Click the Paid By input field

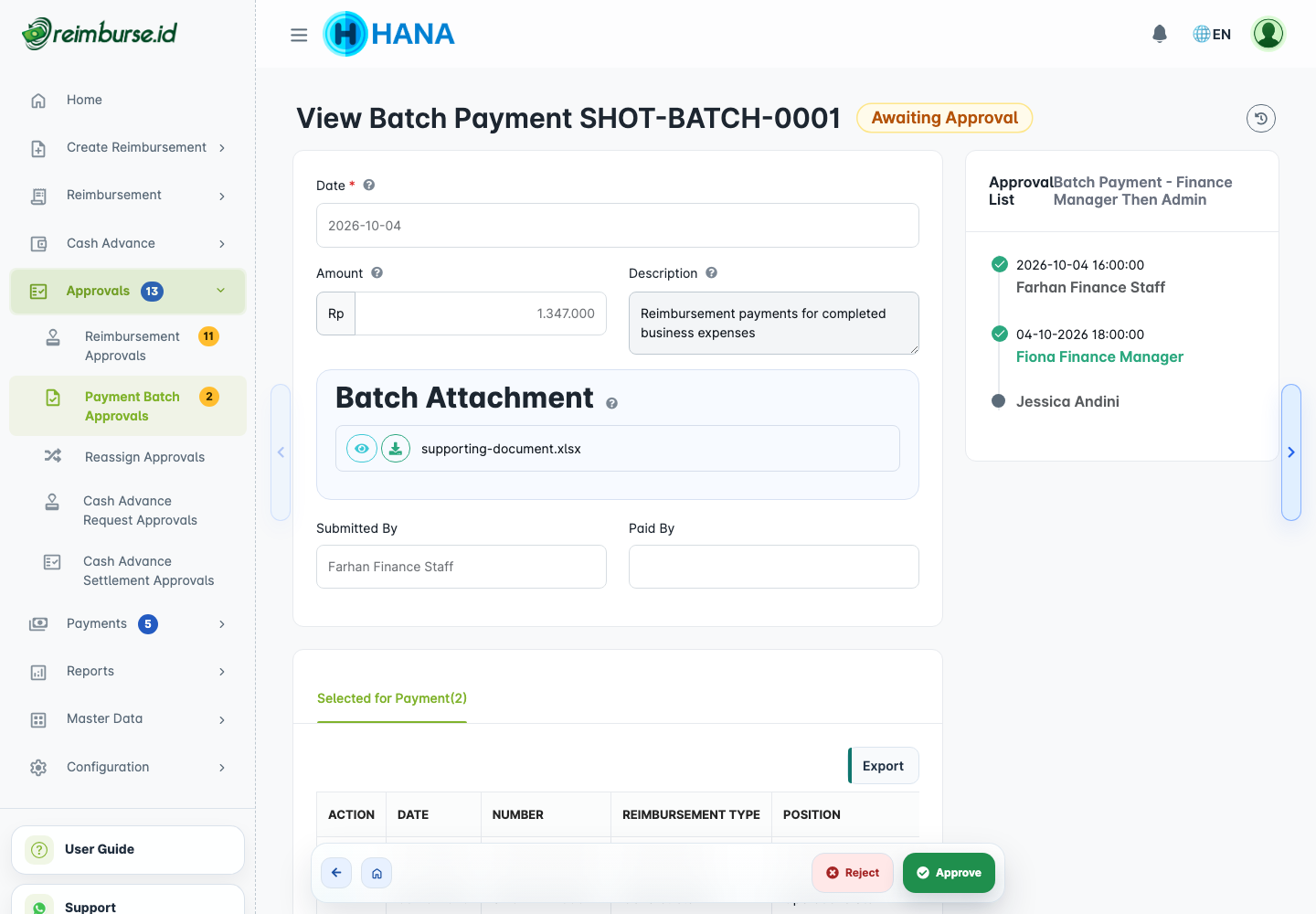774,567
